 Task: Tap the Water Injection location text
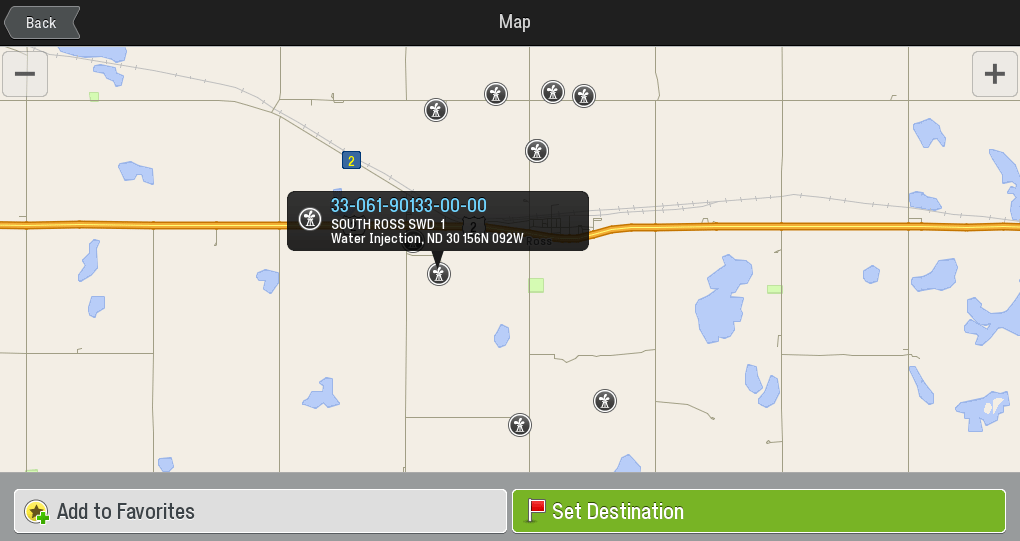tap(427, 239)
